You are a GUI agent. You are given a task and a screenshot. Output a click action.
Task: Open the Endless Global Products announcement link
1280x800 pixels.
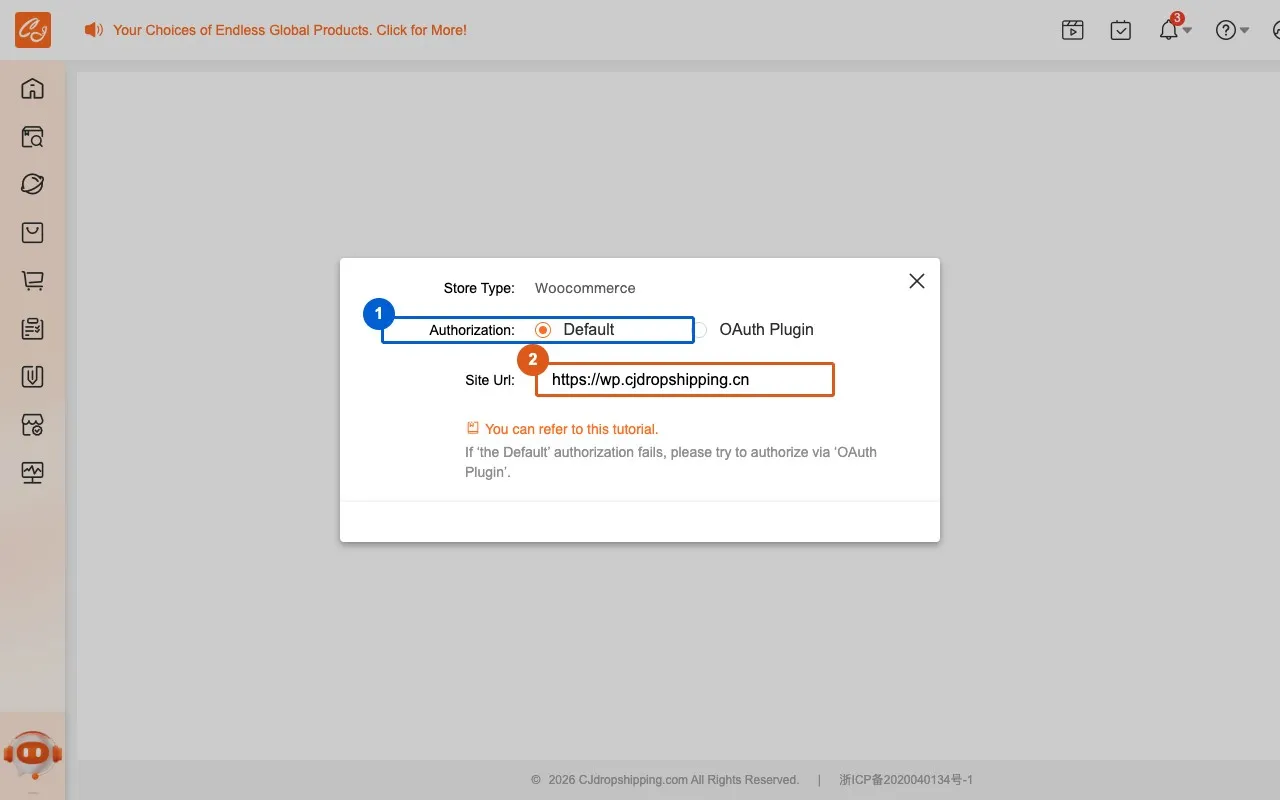[290, 30]
